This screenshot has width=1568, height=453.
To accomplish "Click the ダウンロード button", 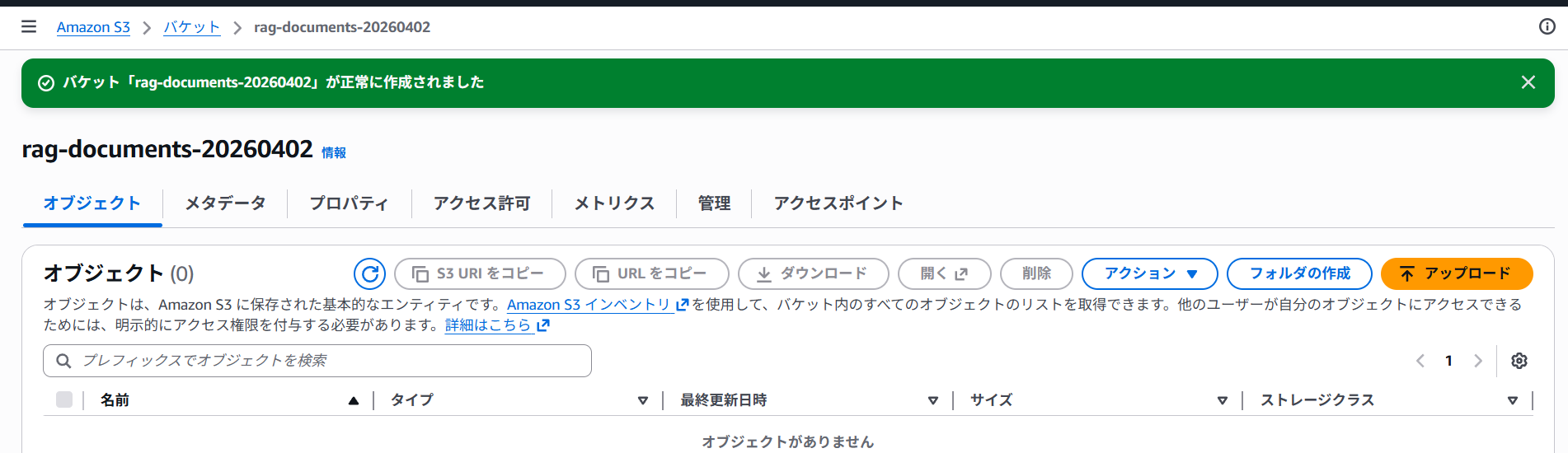I will 813,273.
